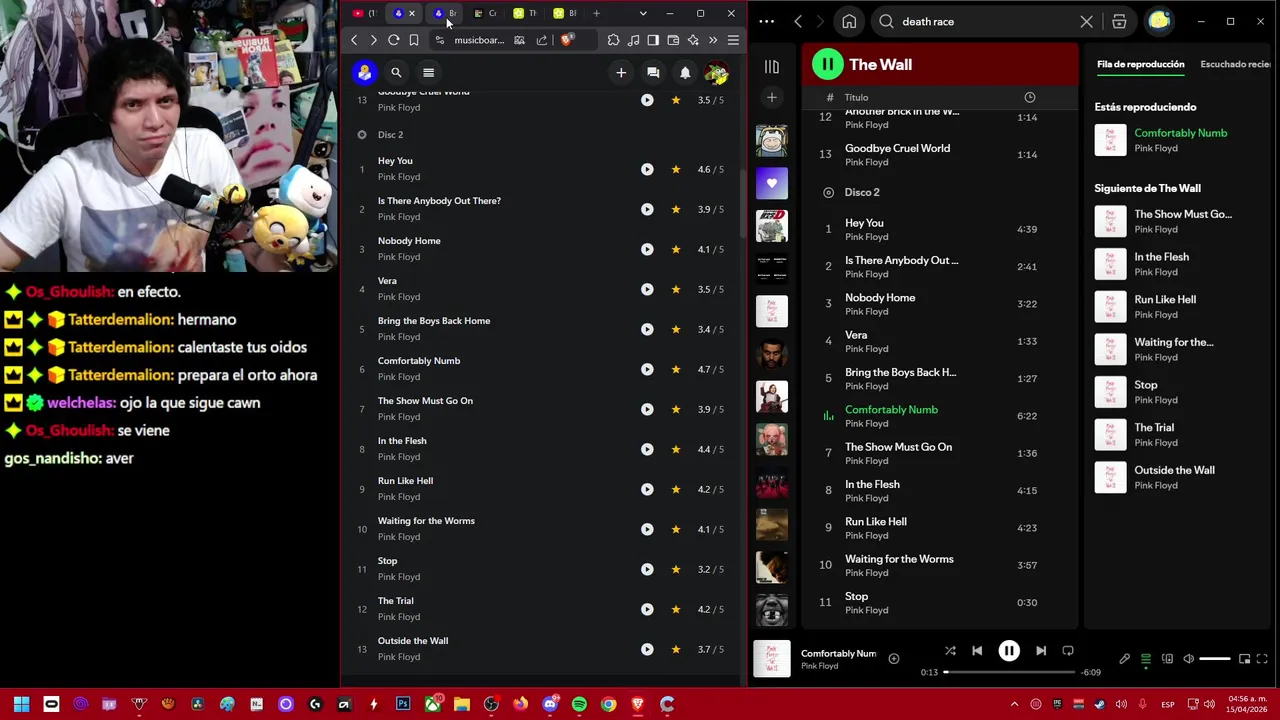
Task: Adjust the Spotify volume slider
Action: point(1215,659)
